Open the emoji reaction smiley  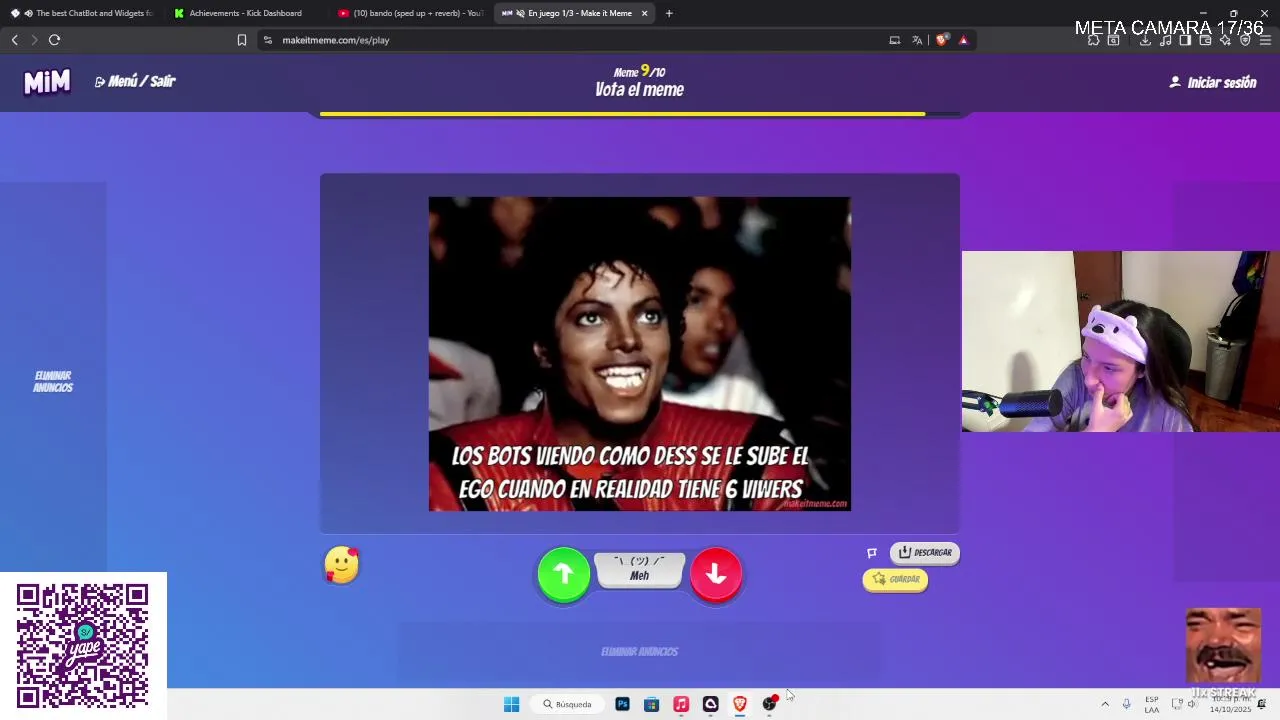(x=342, y=565)
